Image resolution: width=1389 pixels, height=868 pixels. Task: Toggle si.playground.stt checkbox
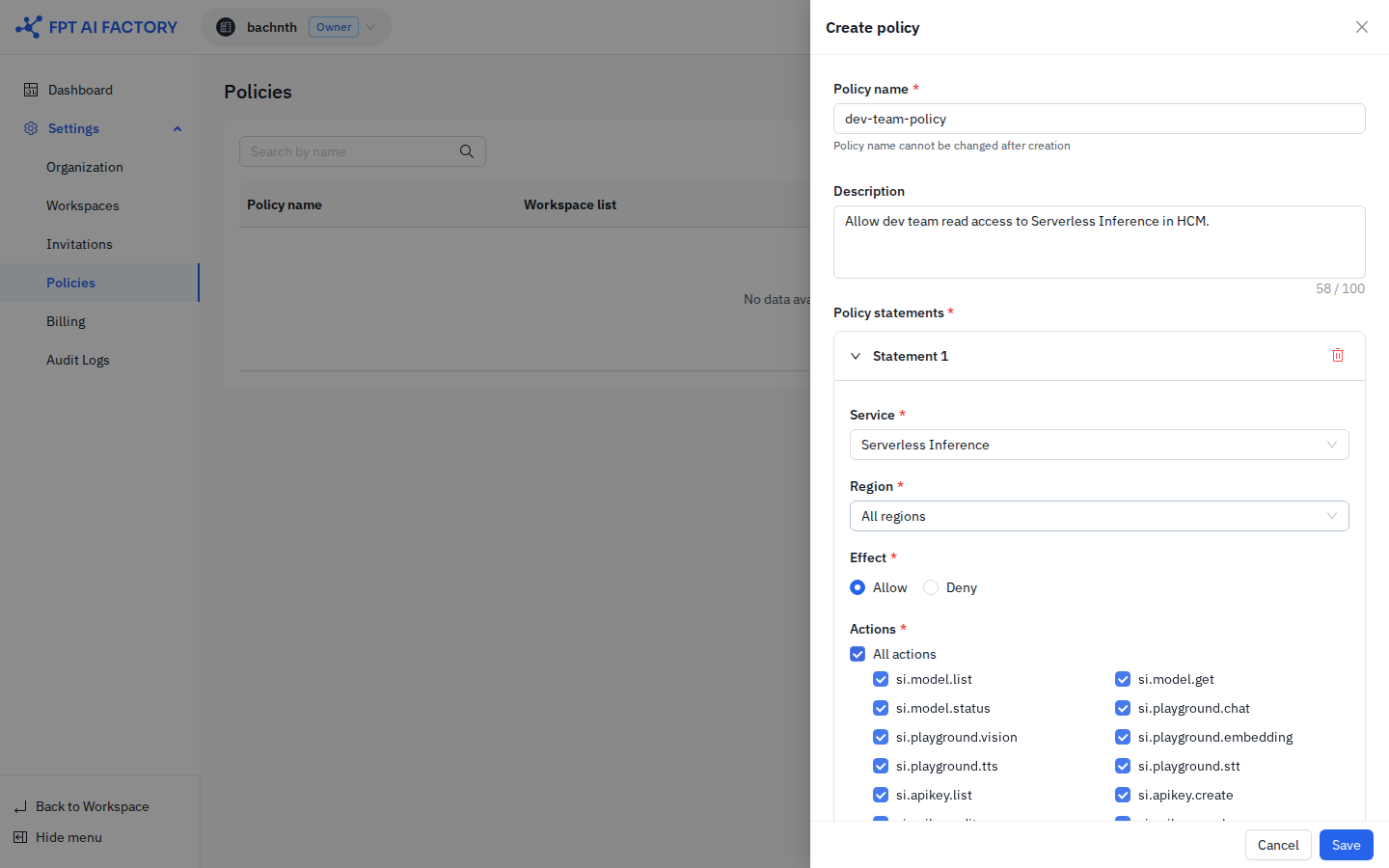click(1123, 766)
